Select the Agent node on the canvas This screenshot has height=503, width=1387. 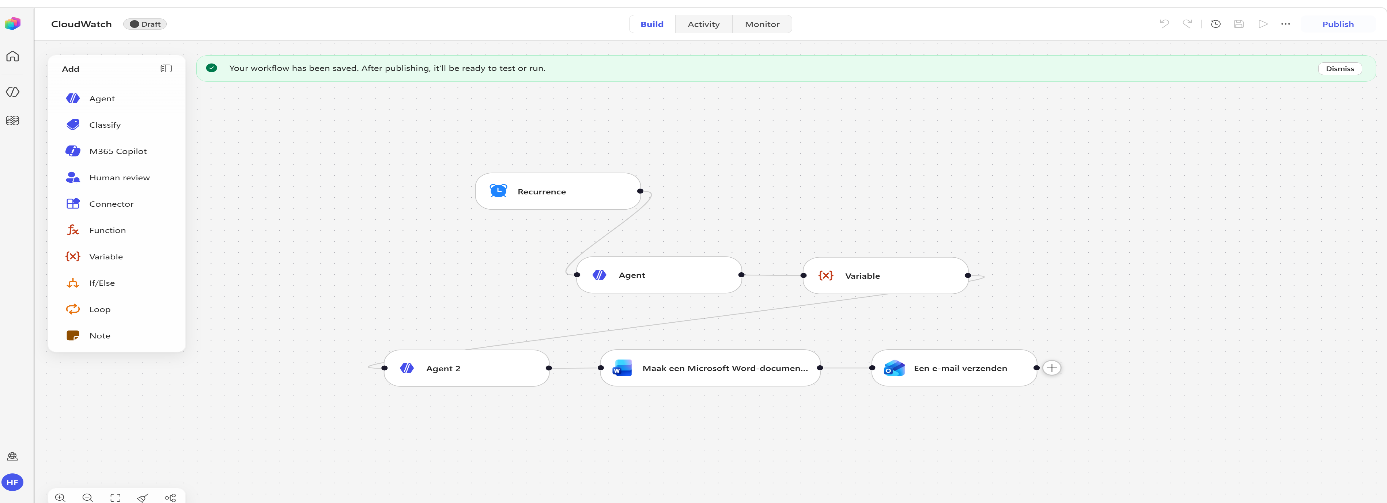point(659,275)
